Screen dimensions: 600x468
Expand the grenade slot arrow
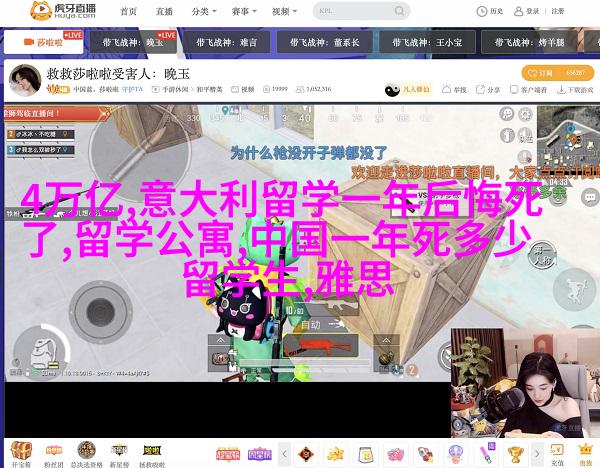pyautogui.click(x=386, y=340)
